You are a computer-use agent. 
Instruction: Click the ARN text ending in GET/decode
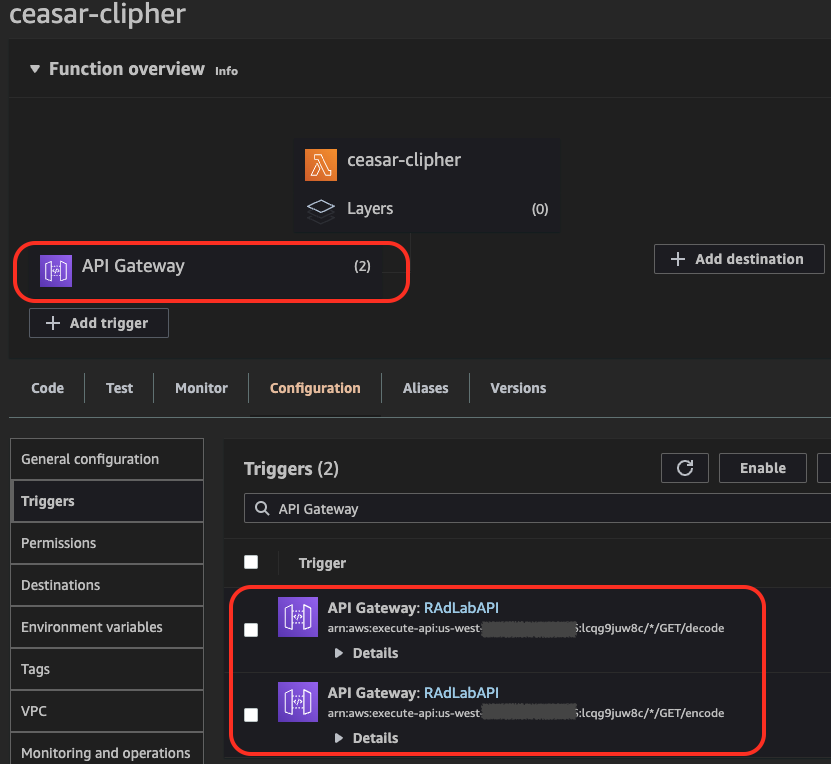tap(526, 628)
